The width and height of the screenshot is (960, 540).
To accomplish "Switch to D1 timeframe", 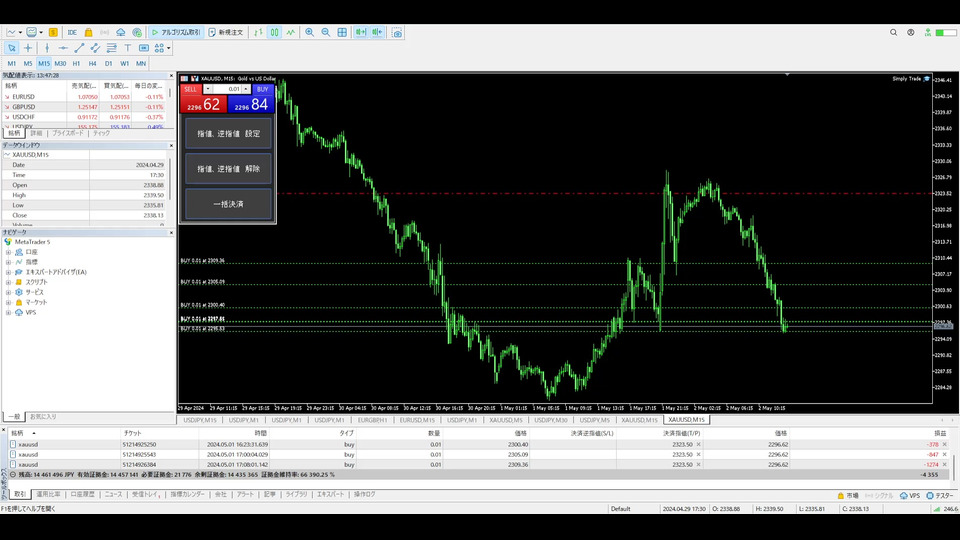I will point(108,63).
